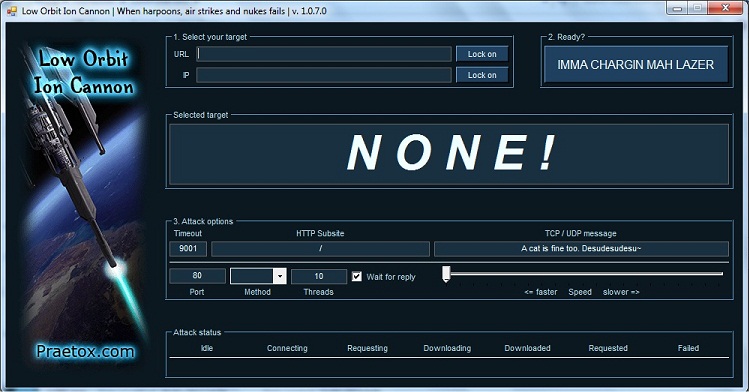Click the Requesting status column label
The width and height of the screenshot is (749, 392).
[x=367, y=348]
